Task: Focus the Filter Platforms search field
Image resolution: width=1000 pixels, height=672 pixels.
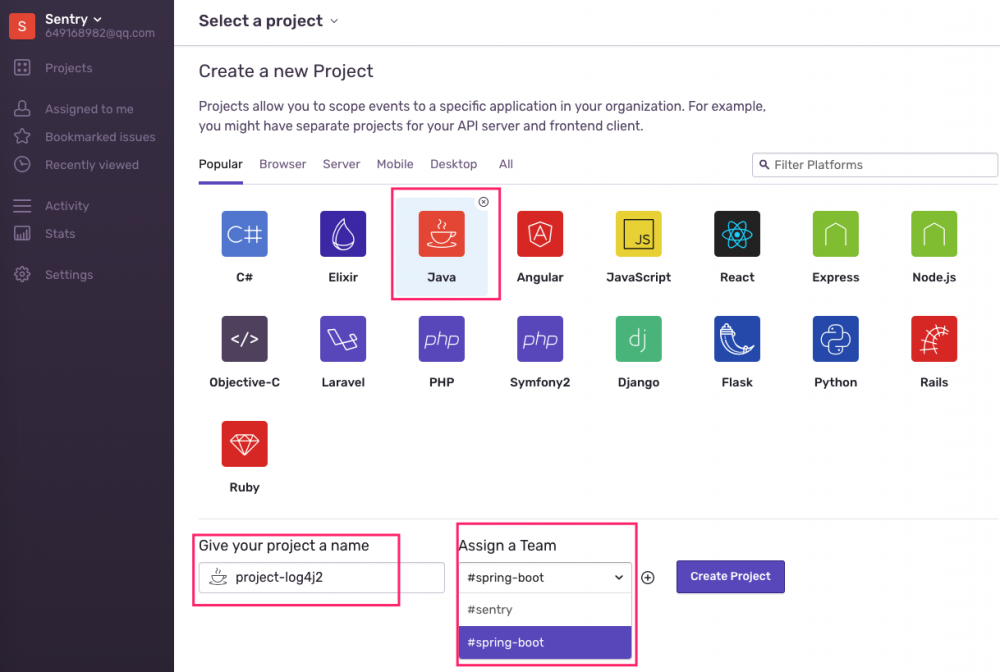Action: tap(880, 165)
